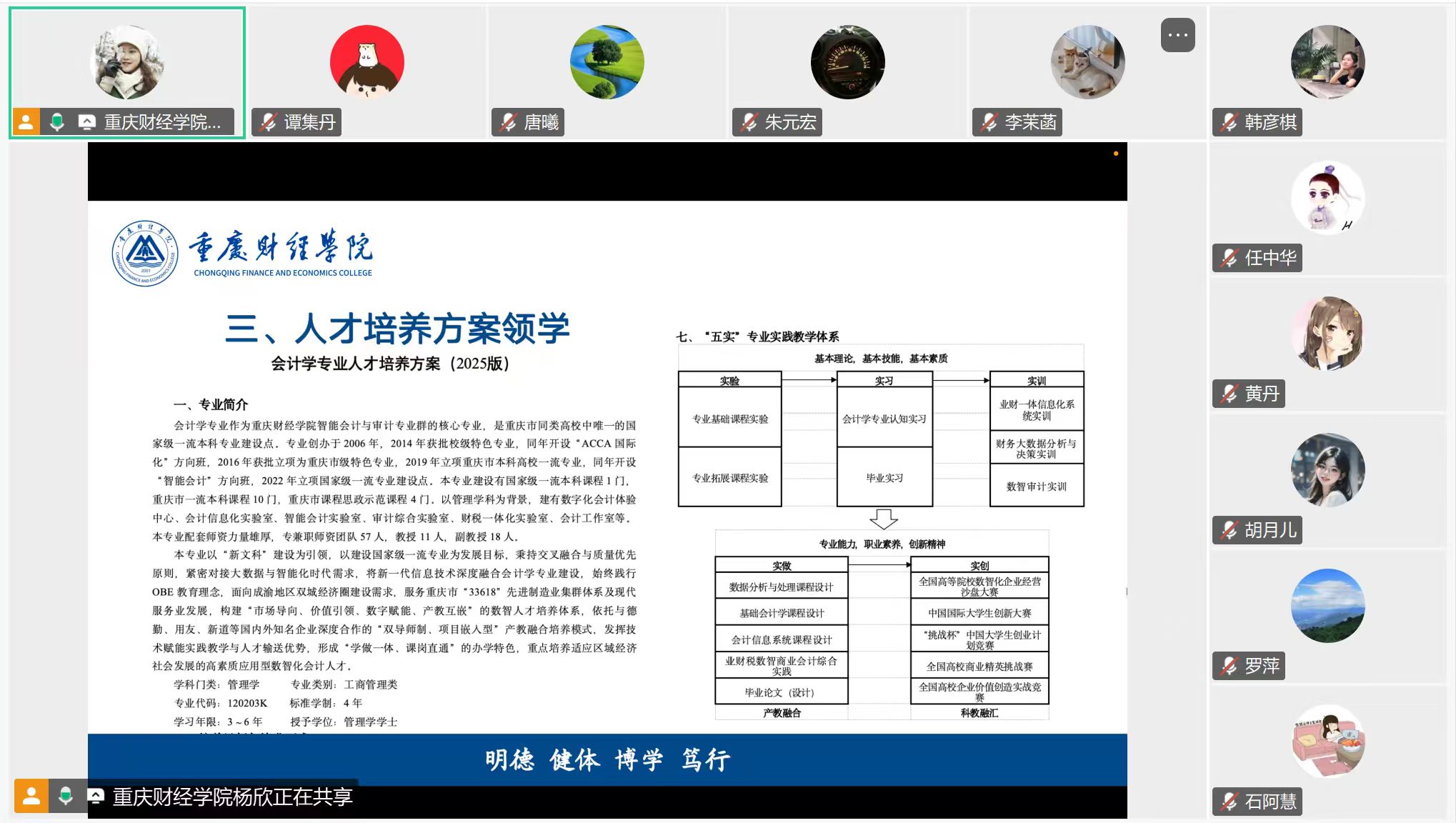Screen dimensions: 1456x823
Task: Click muted mic icon next to 黄丹
Action: [1229, 394]
